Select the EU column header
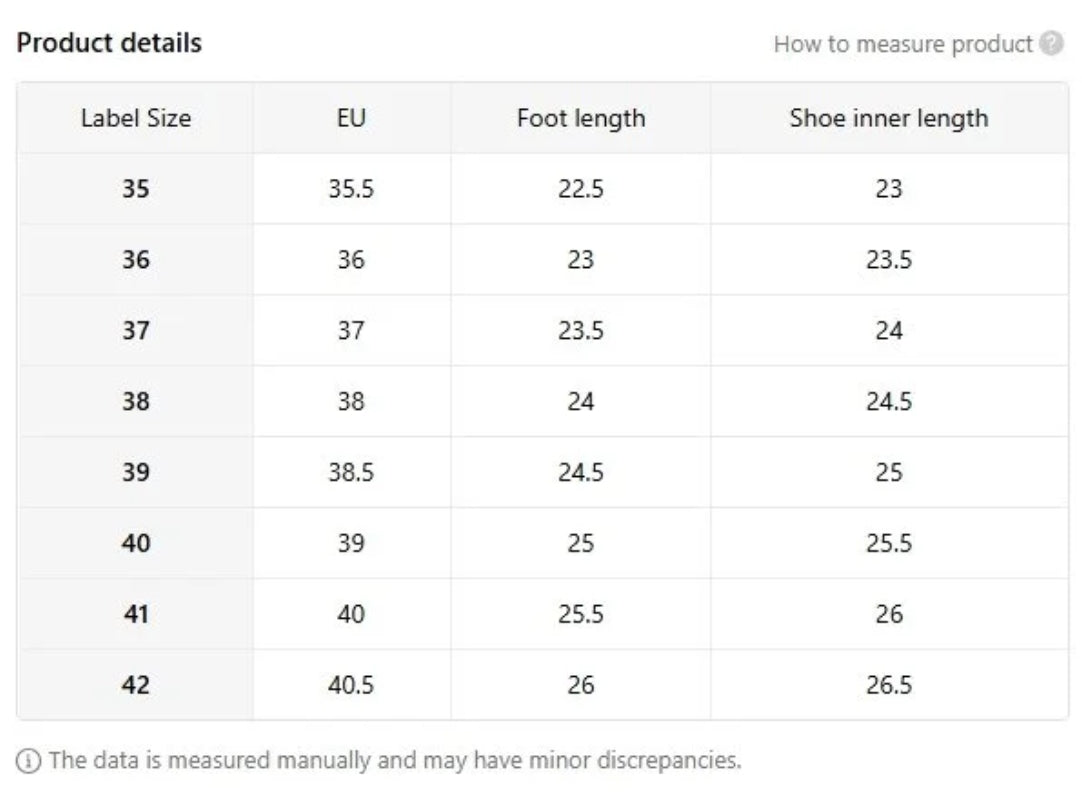Screen dimensions: 1082x803 (351, 118)
